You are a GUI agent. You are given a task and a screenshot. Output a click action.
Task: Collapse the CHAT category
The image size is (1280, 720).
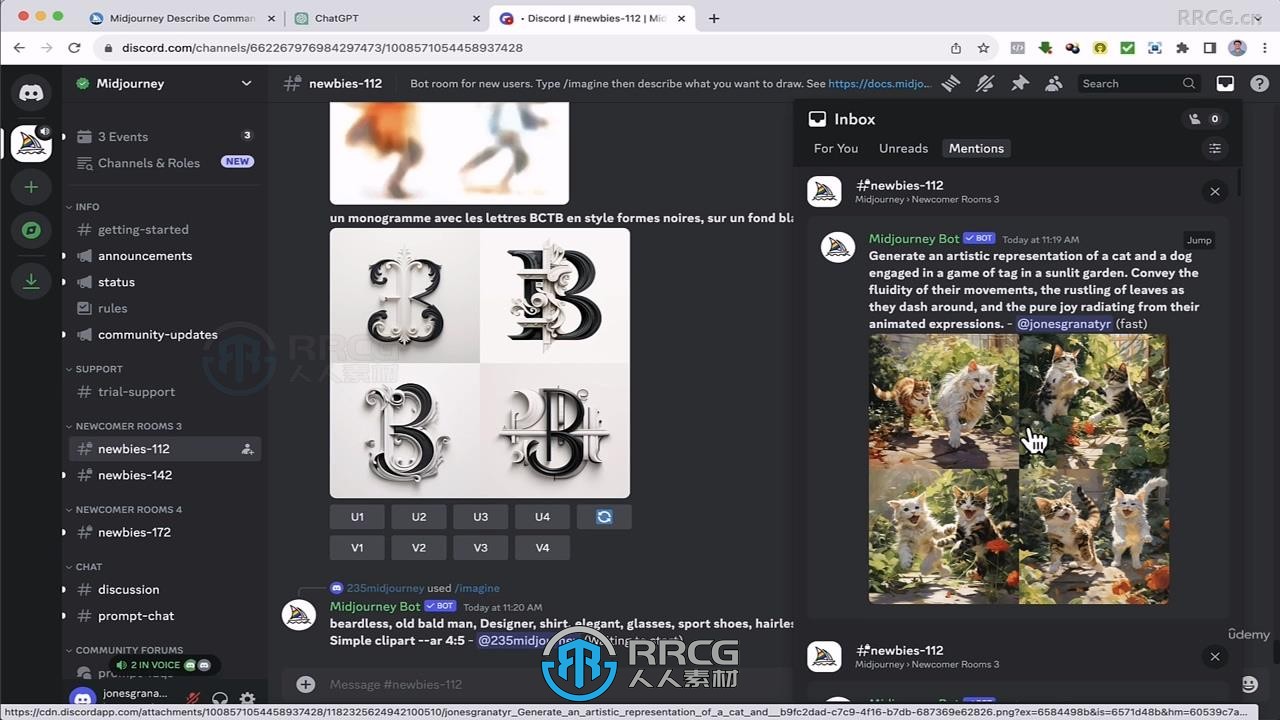[84, 567]
